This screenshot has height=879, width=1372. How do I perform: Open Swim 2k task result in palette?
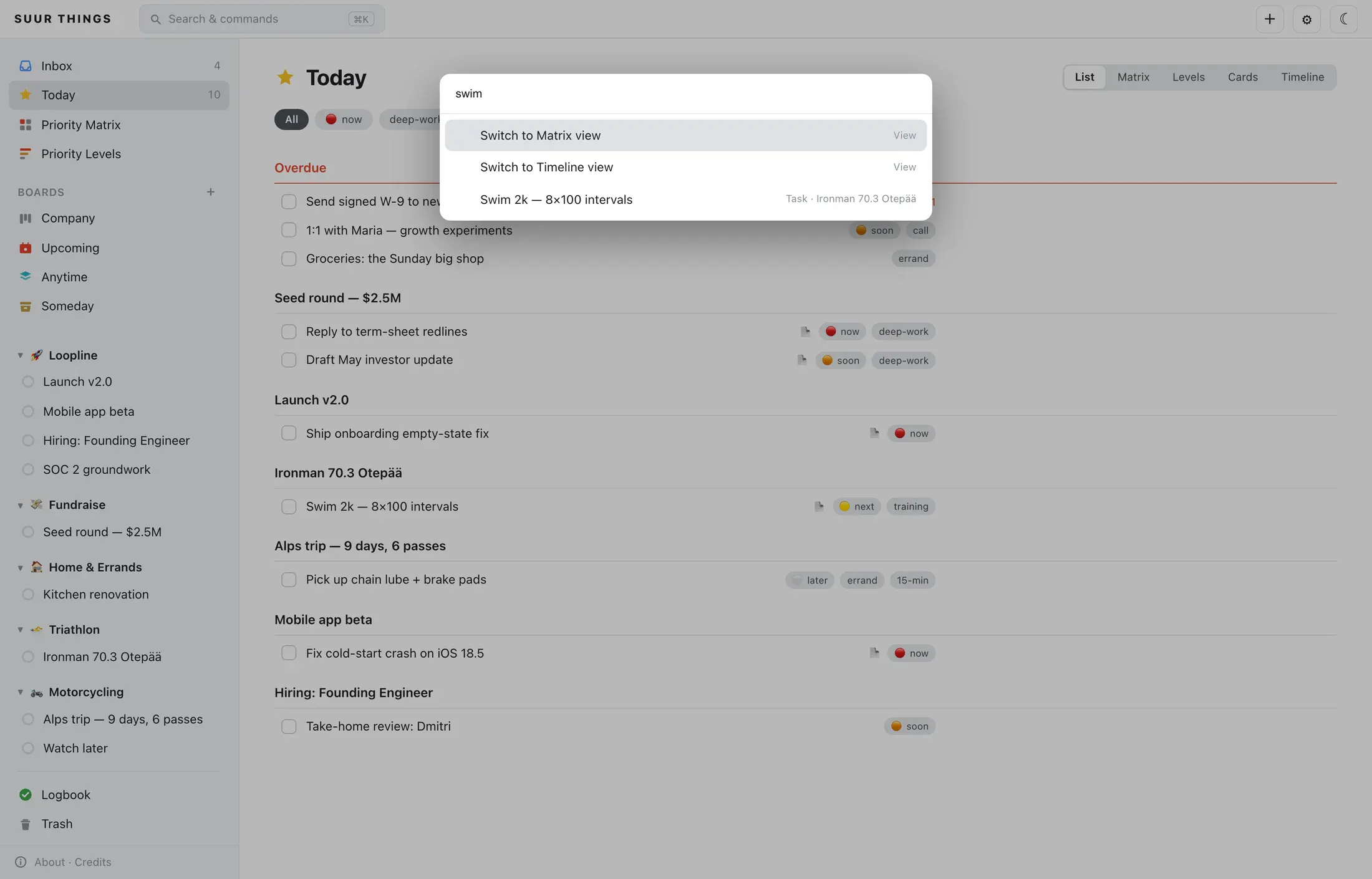tap(685, 199)
